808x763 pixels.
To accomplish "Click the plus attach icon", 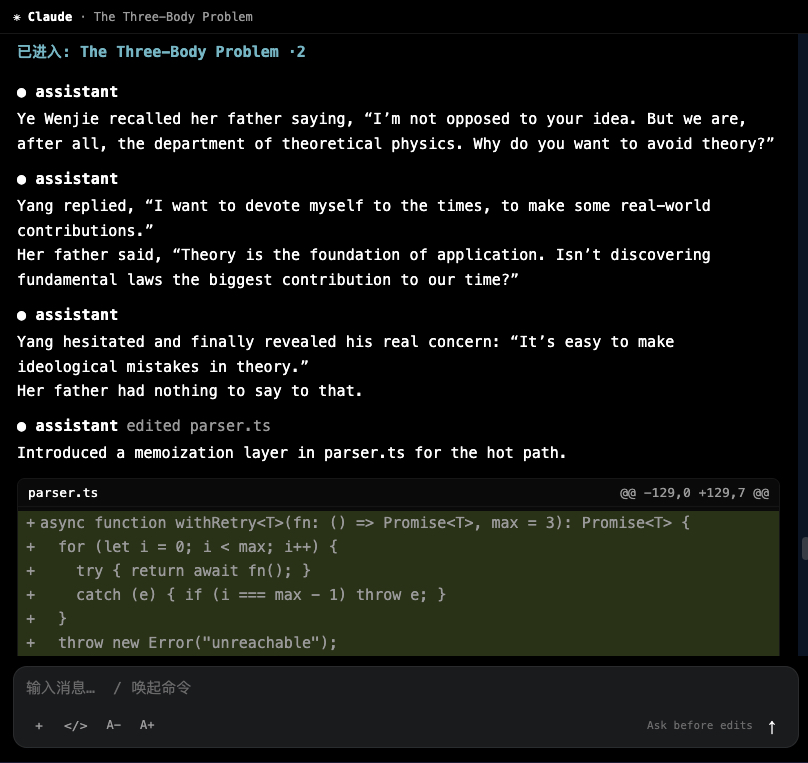I will (x=39, y=726).
